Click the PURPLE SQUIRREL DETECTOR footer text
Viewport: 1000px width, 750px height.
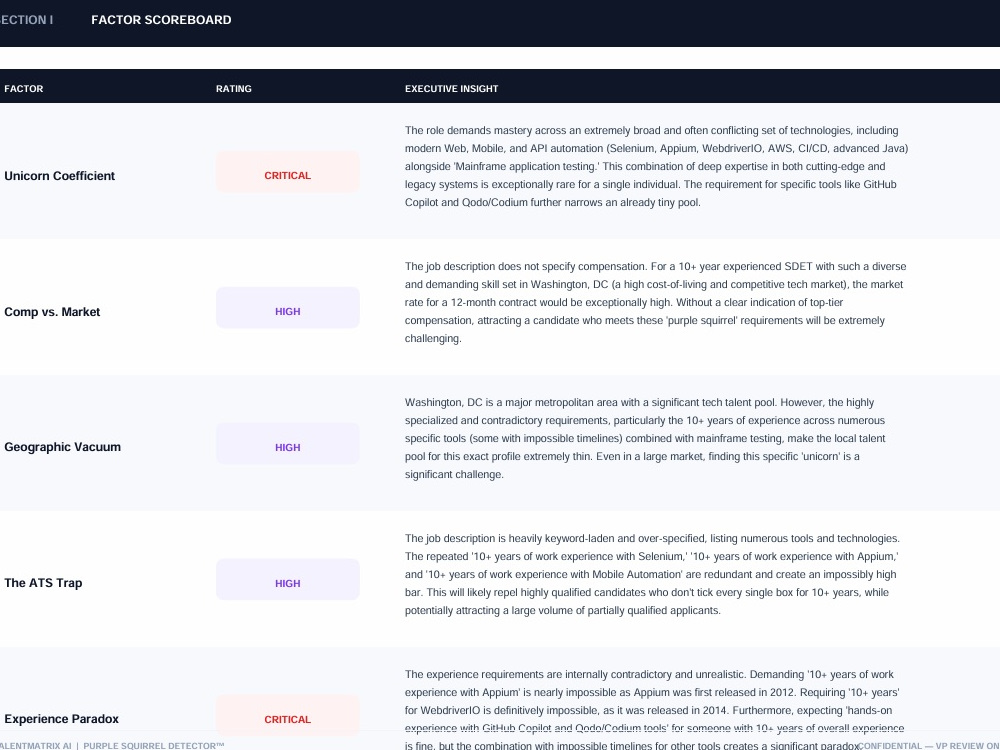pos(154,746)
